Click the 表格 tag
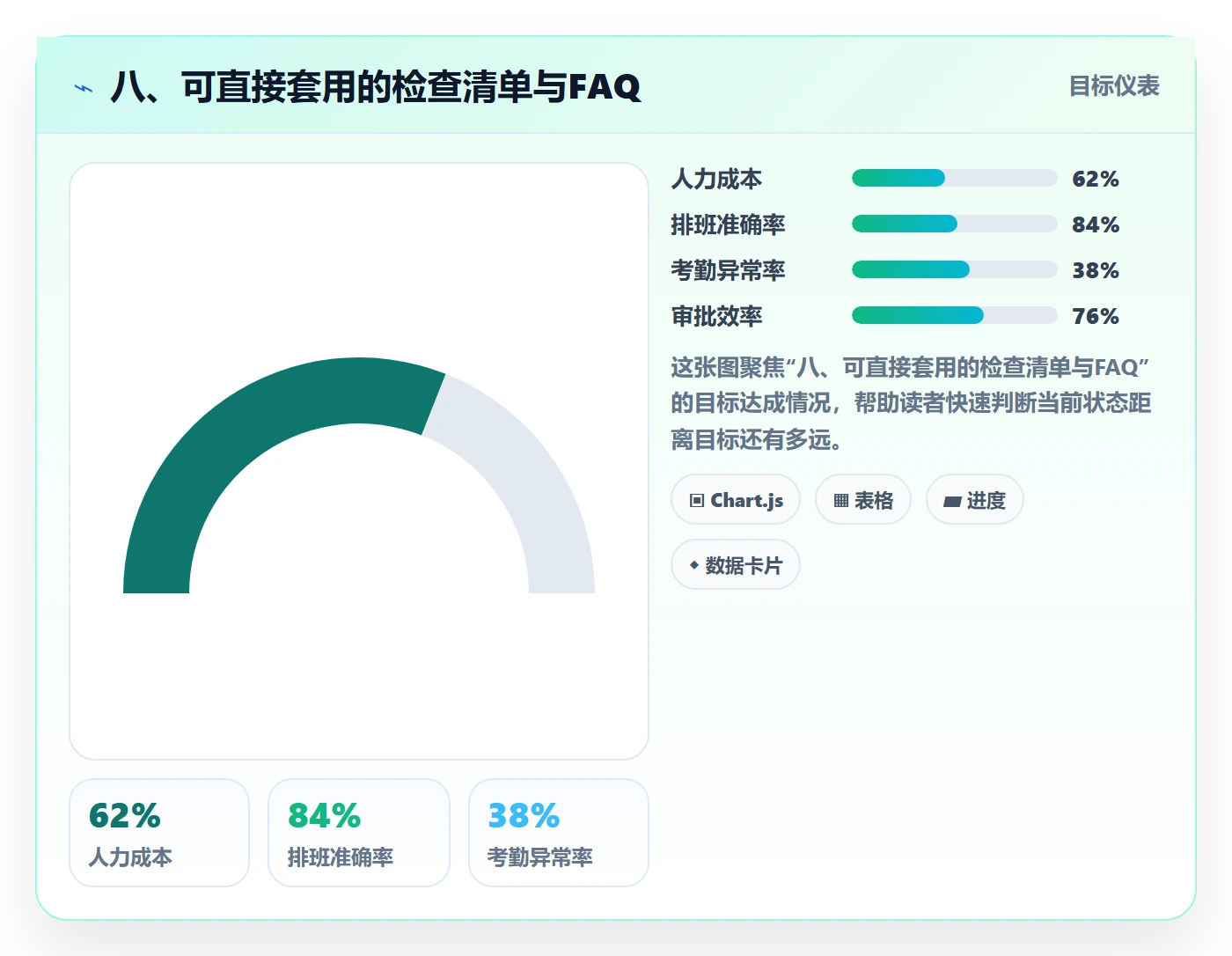The image size is (1232, 956). [863, 500]
